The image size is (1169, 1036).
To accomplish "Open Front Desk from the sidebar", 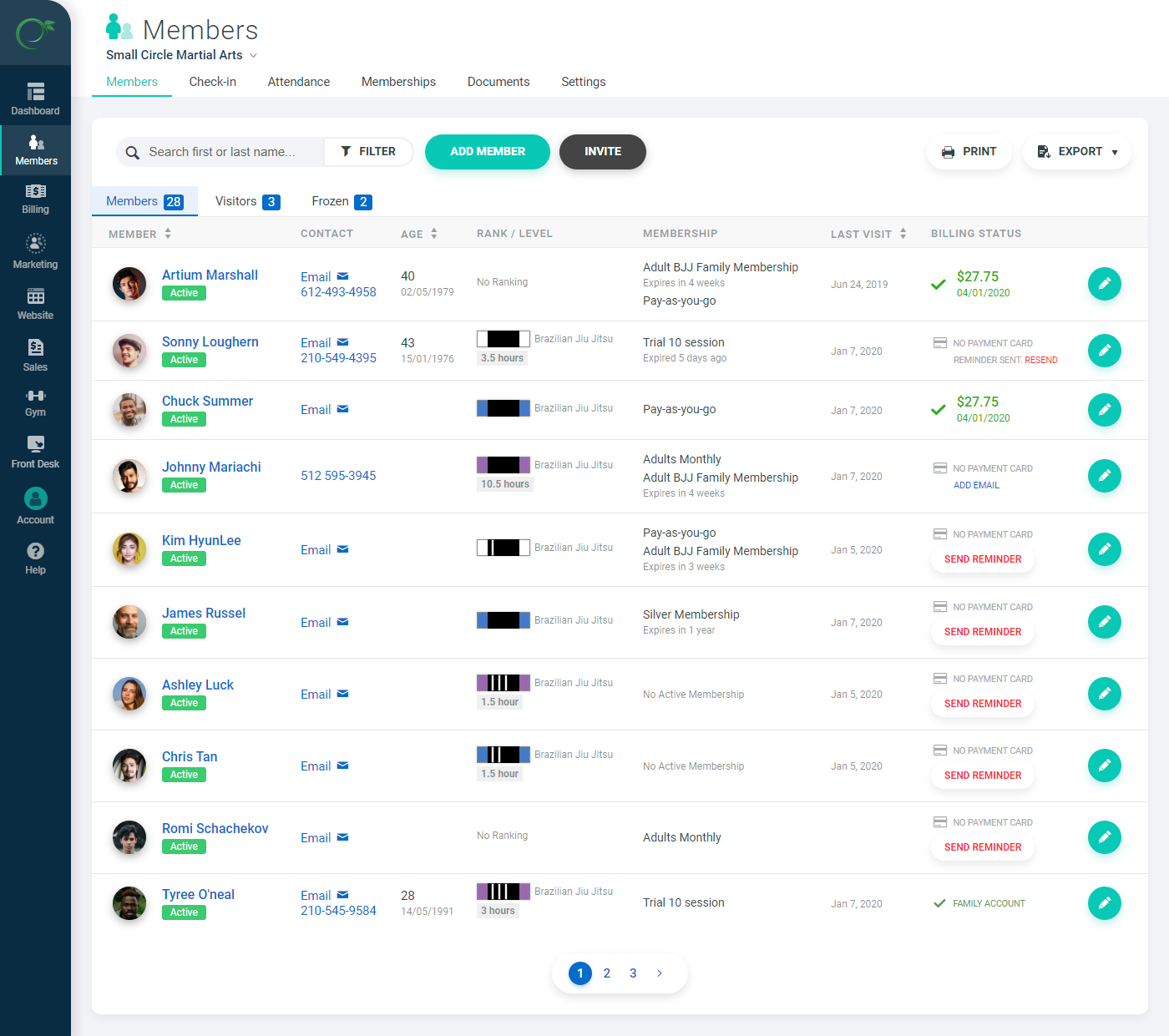I will (x=35, y=452).
